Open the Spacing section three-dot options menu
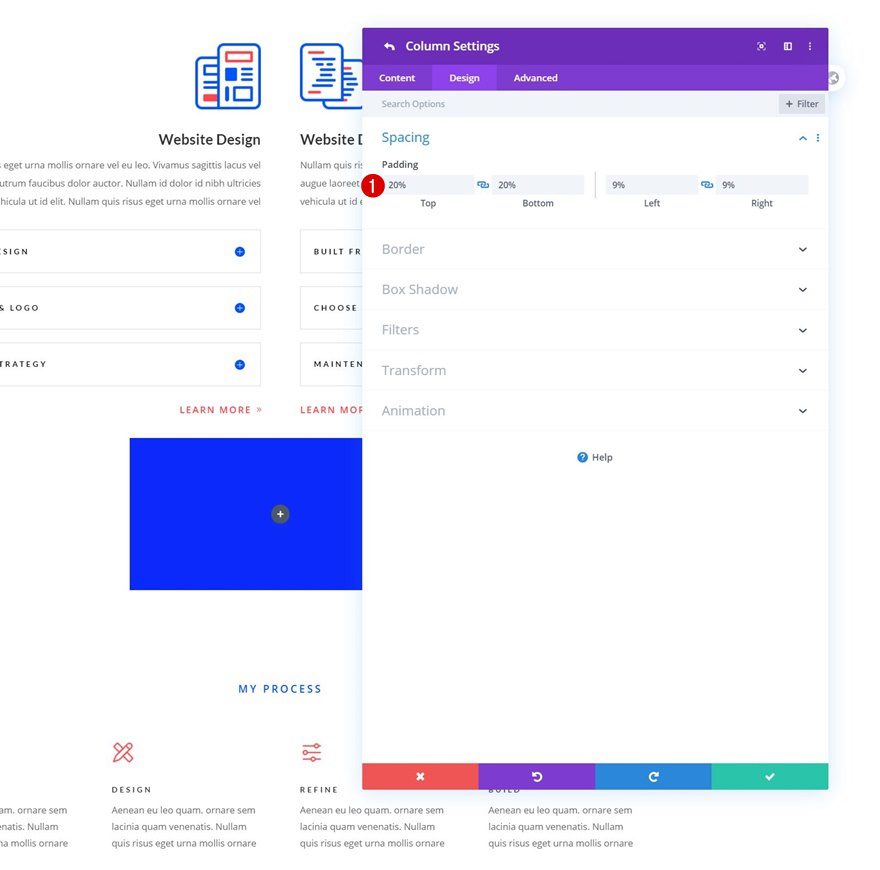The image size is (880, 870). point(818,139)
